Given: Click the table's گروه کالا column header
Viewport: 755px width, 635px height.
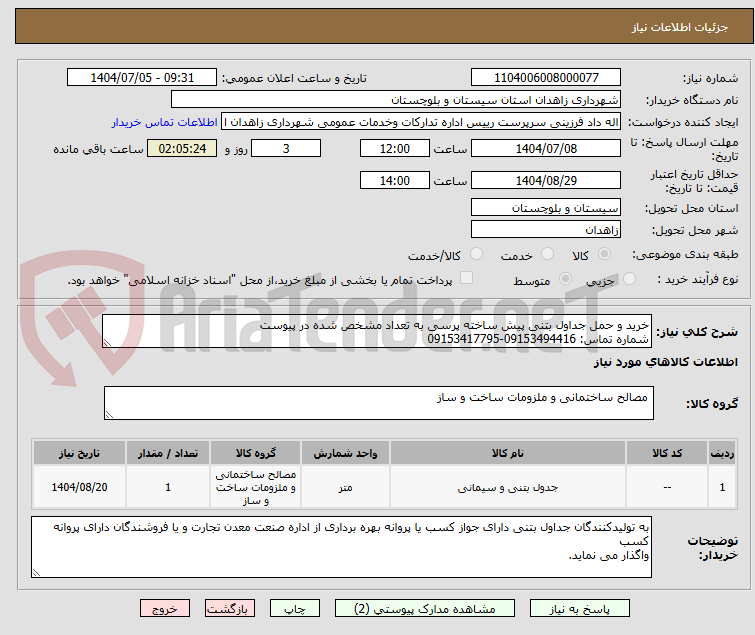Looking at the screenshot, I should [x=256, y=453].
